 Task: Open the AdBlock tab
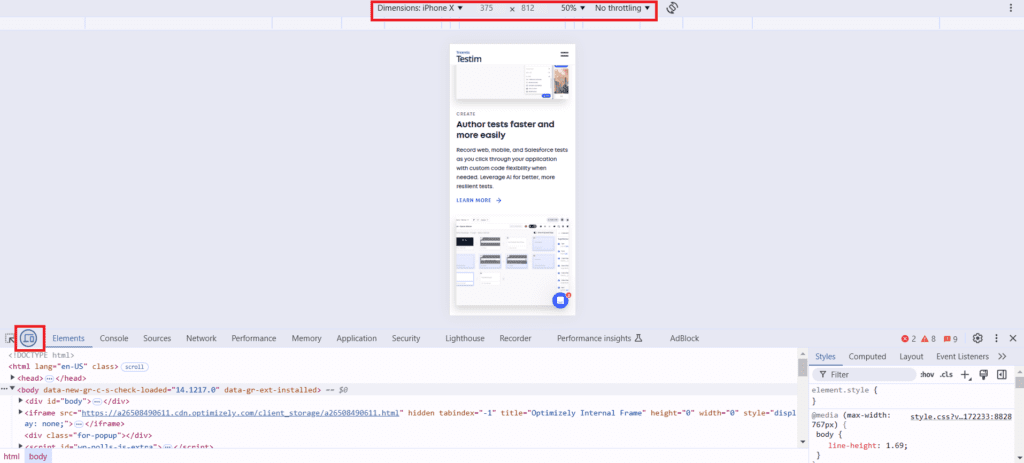(x=684, y=338)
